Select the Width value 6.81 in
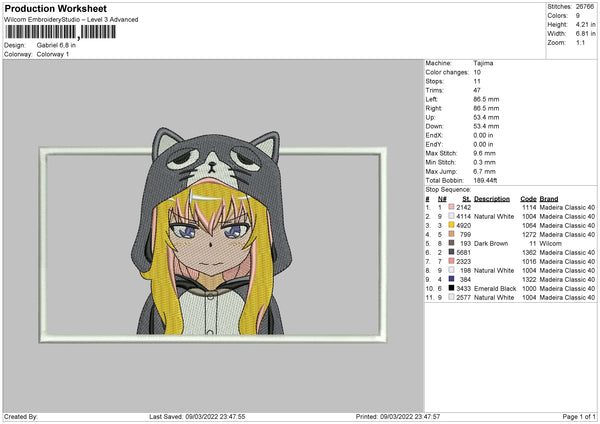This screenshot has width=600, height=424. [585, 34]
